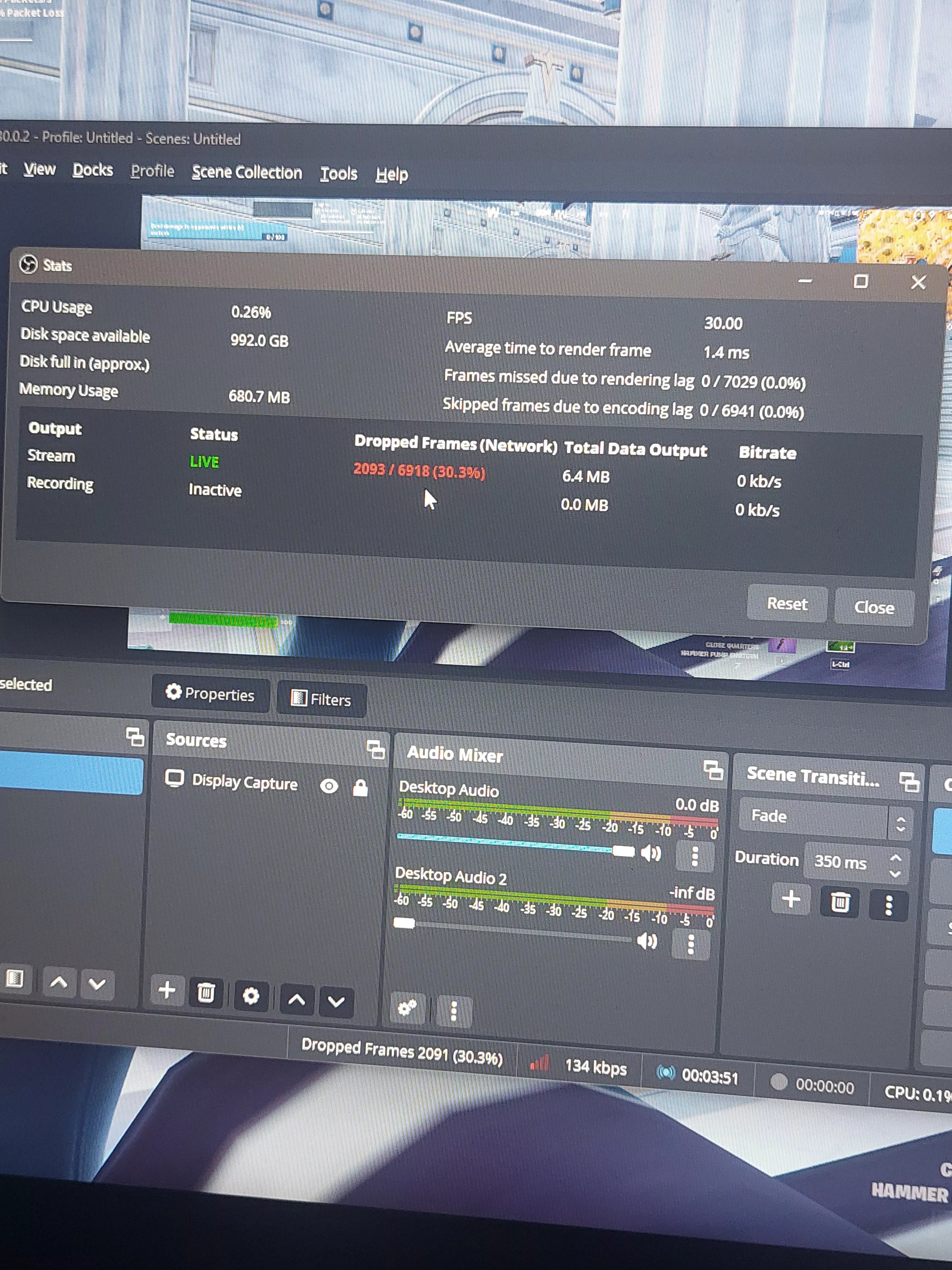The width and height of the screenshot is (952, 1270).
Task: Open the Scene Collection menu
Action: click(247, 172)
